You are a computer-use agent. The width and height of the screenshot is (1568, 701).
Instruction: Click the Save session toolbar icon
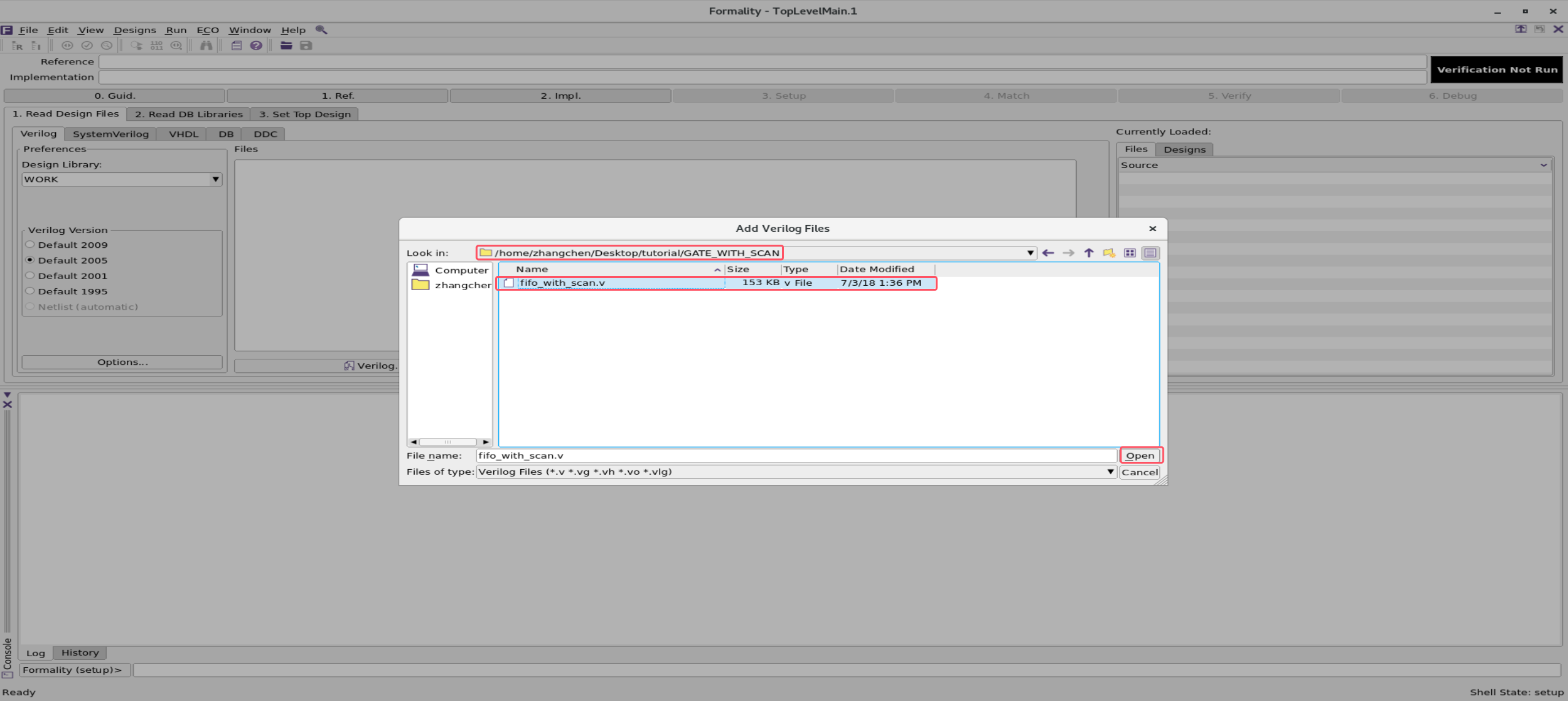point(306,45)
